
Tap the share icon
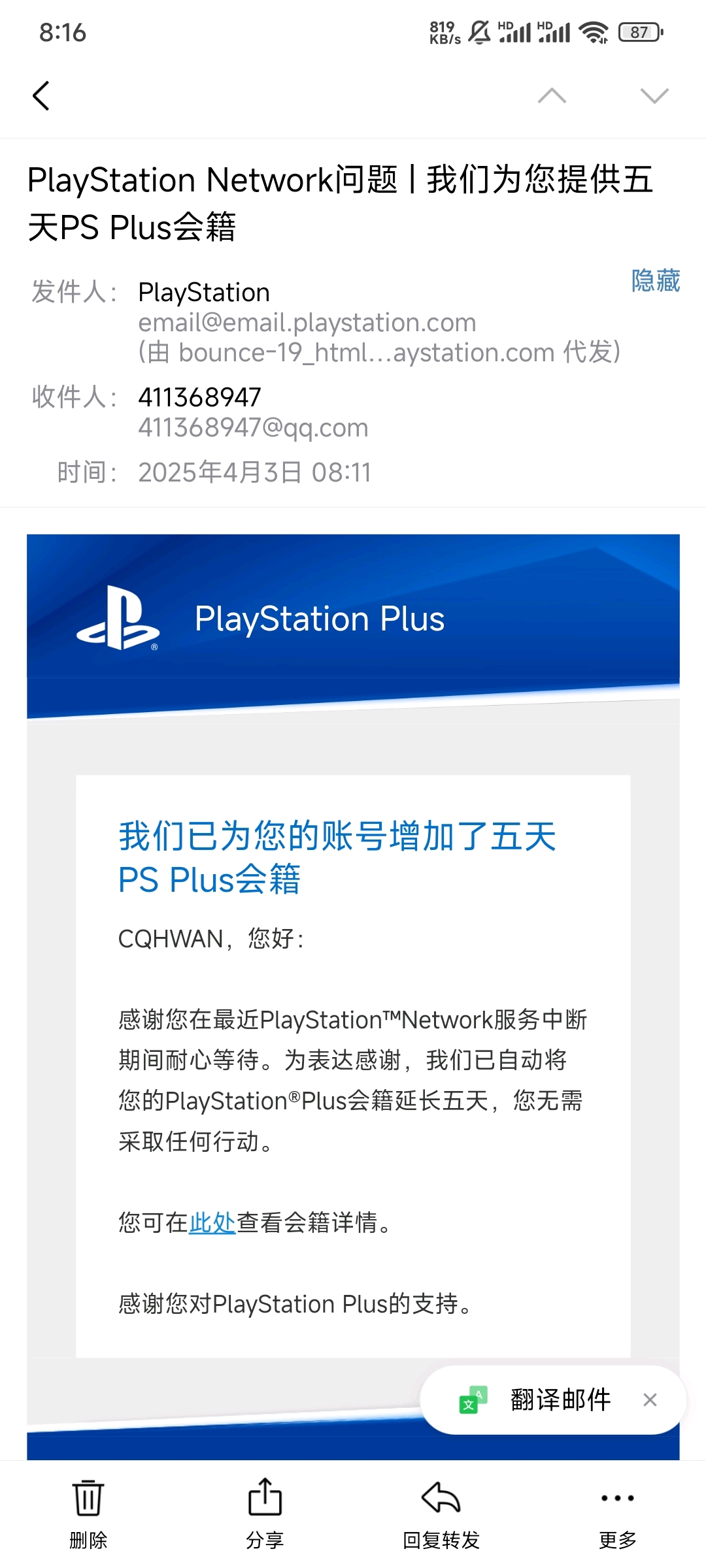[265, 1497]
